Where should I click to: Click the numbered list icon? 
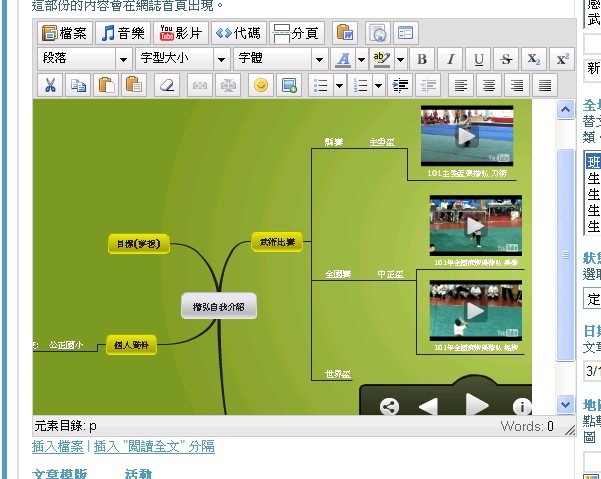click(360, 85)
